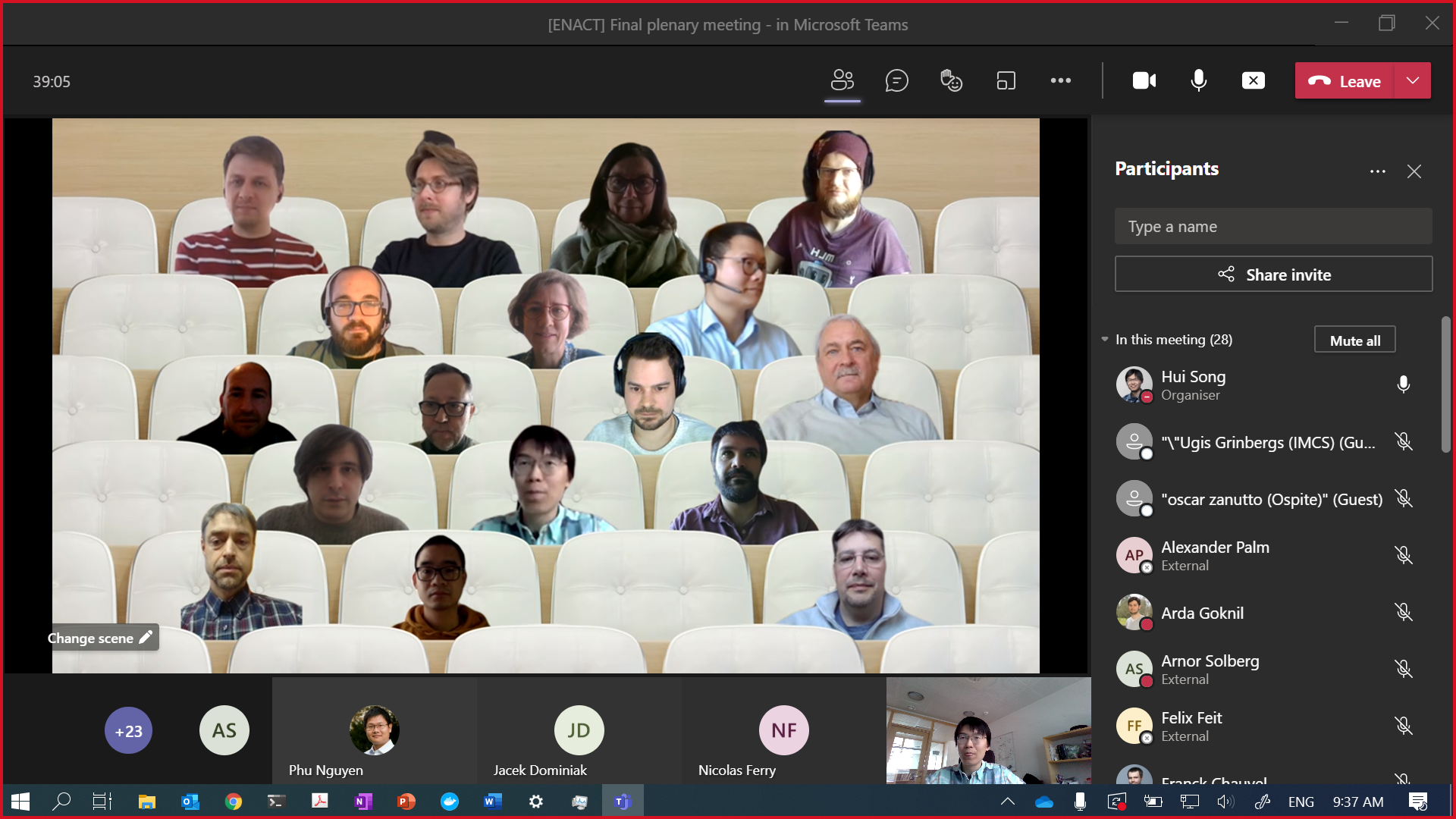The width and height of the screenshot is (1456, 819).
Task: Click the Stop sharing icon
Action: pyautogui.click(x=1253, y=80)
